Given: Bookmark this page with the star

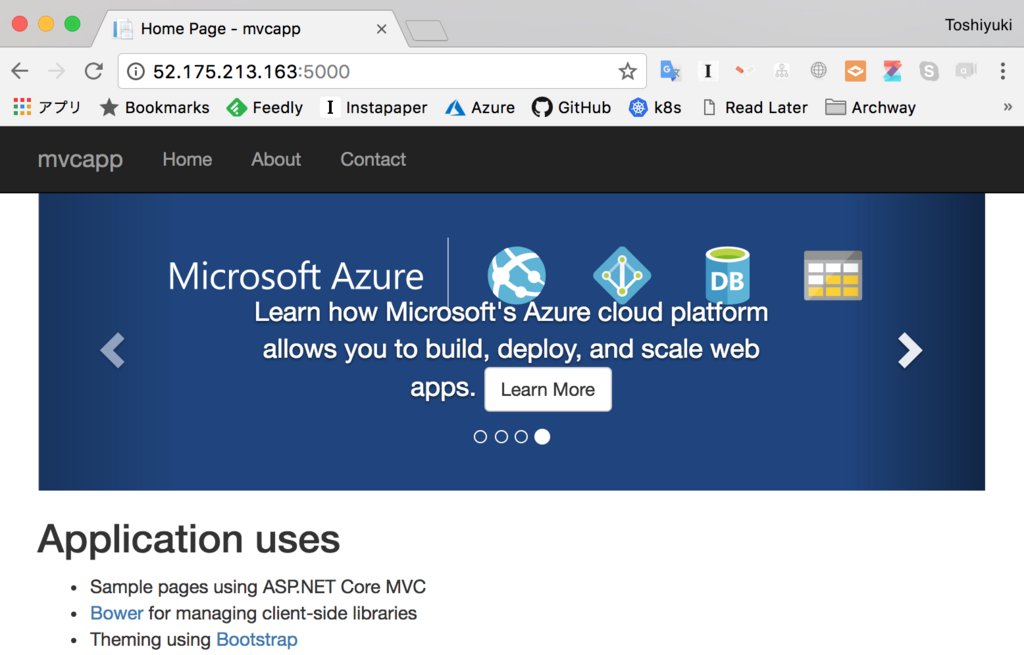Looking at the screenshot, I should point(628,71).
